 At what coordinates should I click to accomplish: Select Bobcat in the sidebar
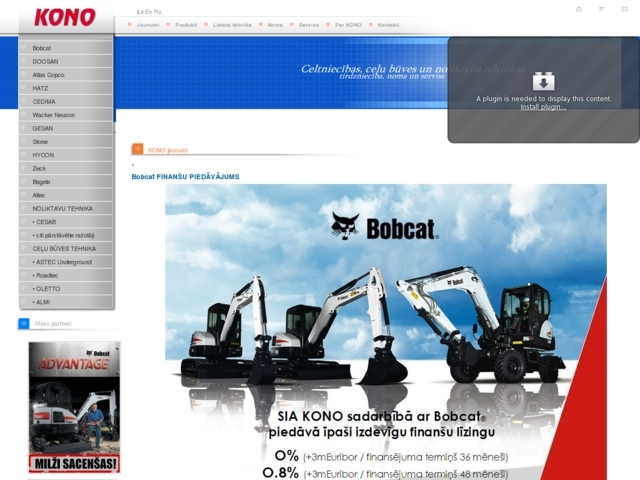click(42, 48)
